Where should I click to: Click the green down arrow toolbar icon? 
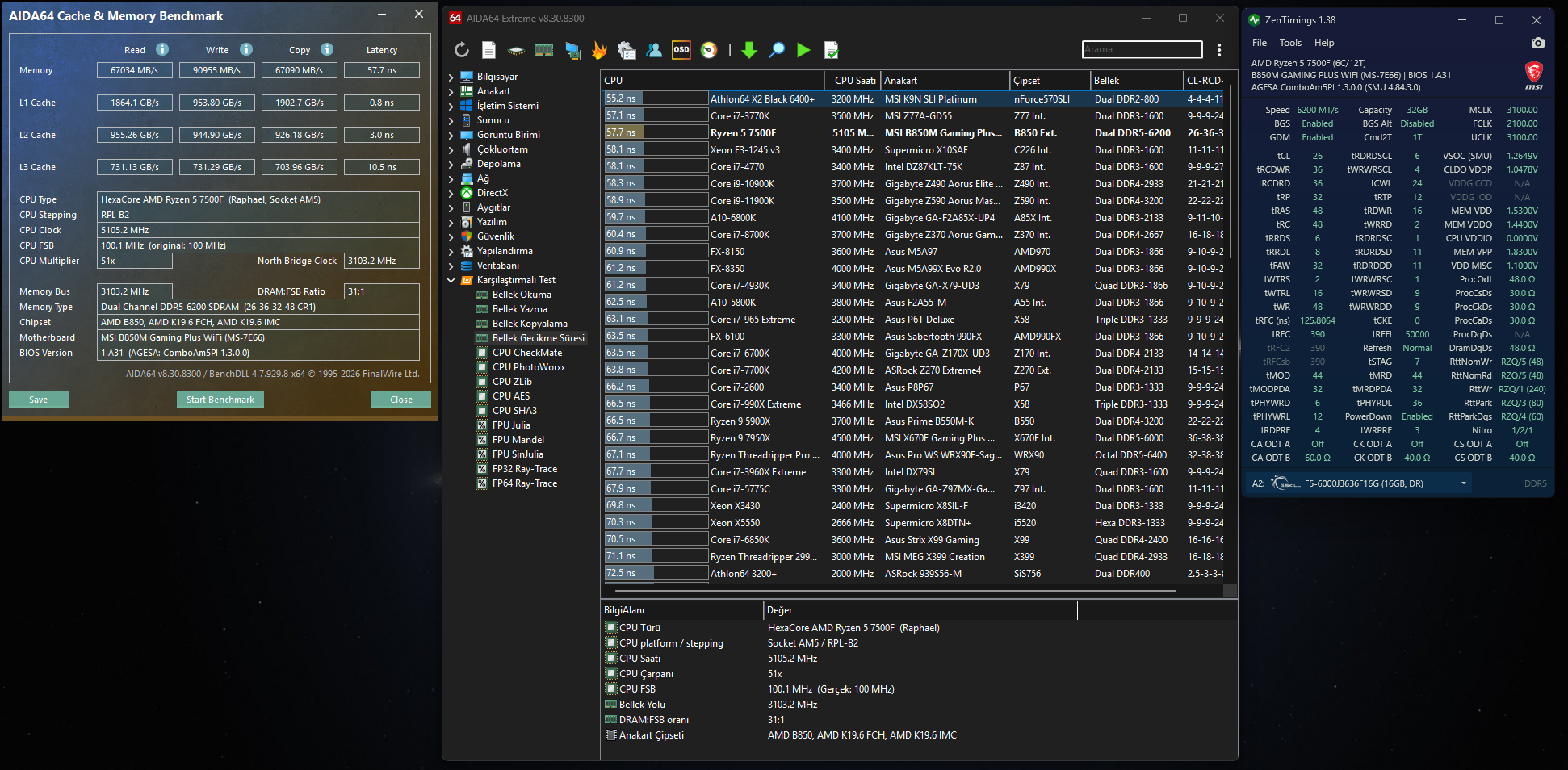pos(749,50)
